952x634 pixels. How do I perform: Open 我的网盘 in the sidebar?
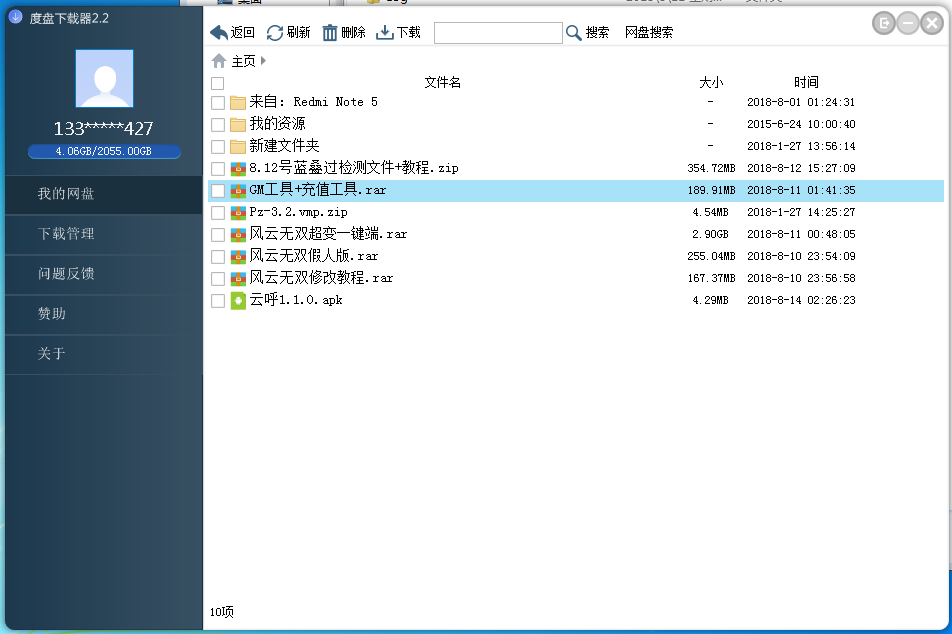click(104, 194)
